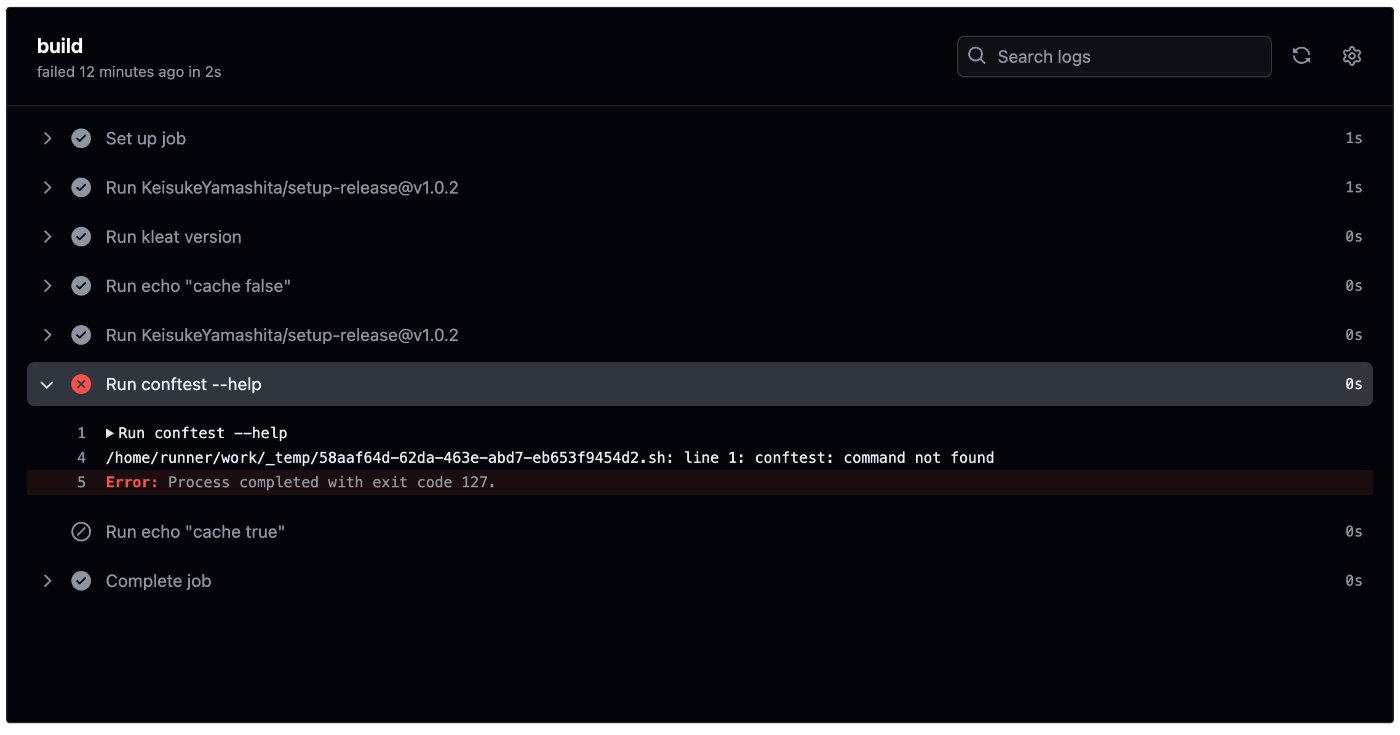Expand the Run kleat version step
Viewport: 1400px width, 735px height.
(x=47, y=236)
